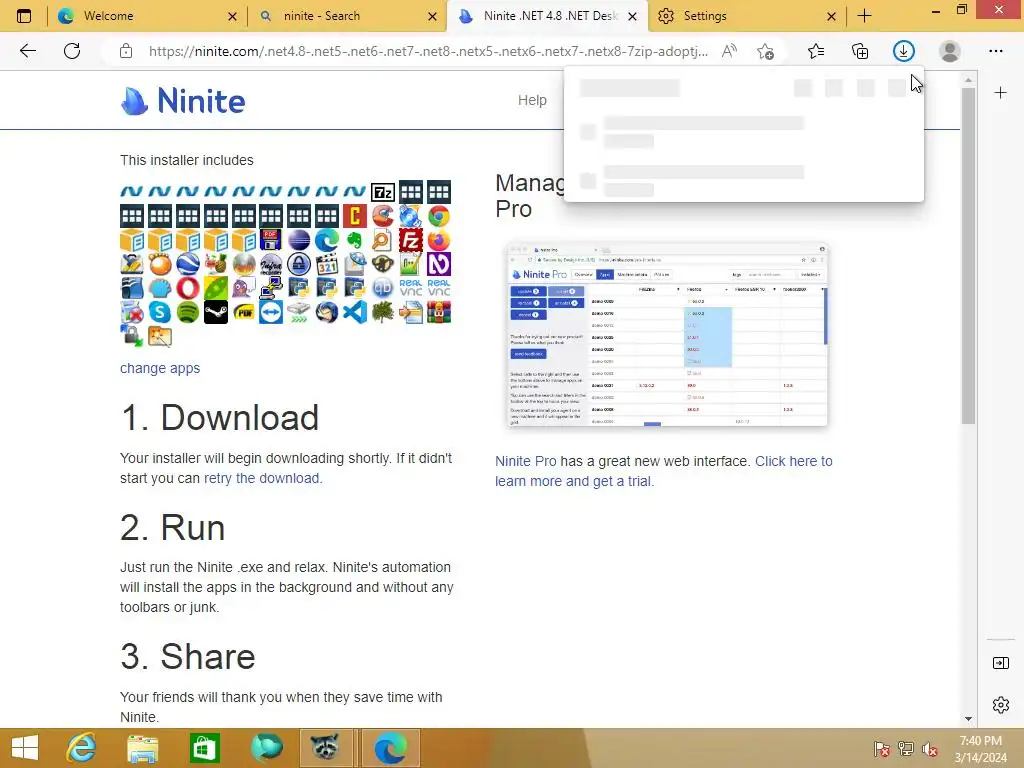Click the Evernote elephant icon
This screenshot has width=1024, height=768.
(355, 240)
